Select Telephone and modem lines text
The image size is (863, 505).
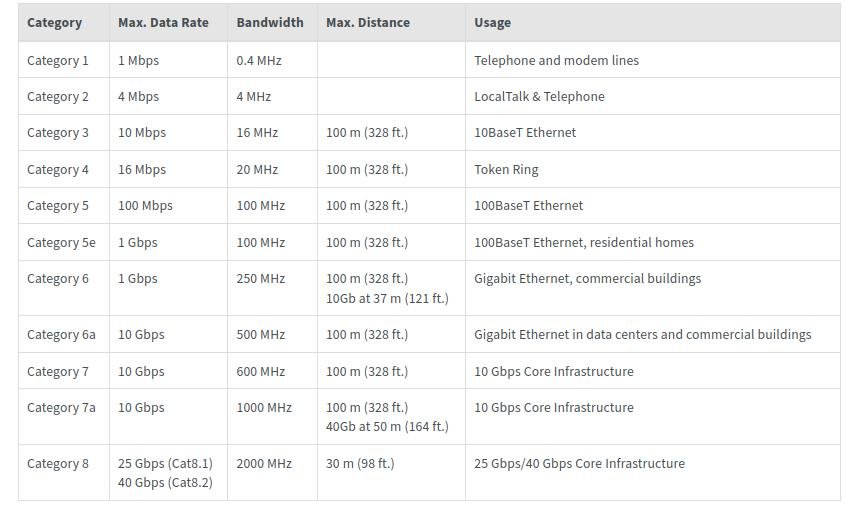click(556, 61)
